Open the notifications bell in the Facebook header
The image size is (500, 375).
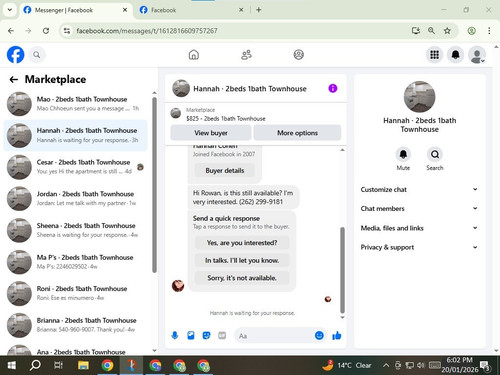click(x=455, y=55)
